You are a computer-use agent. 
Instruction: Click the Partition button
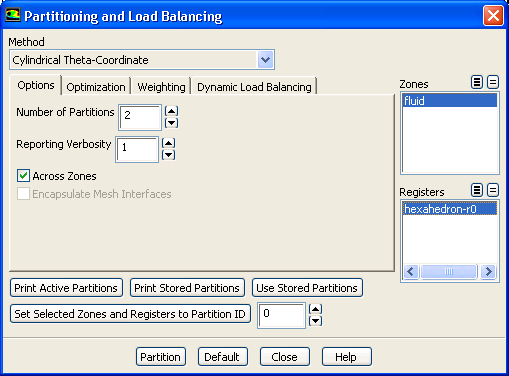coord(161,357)
